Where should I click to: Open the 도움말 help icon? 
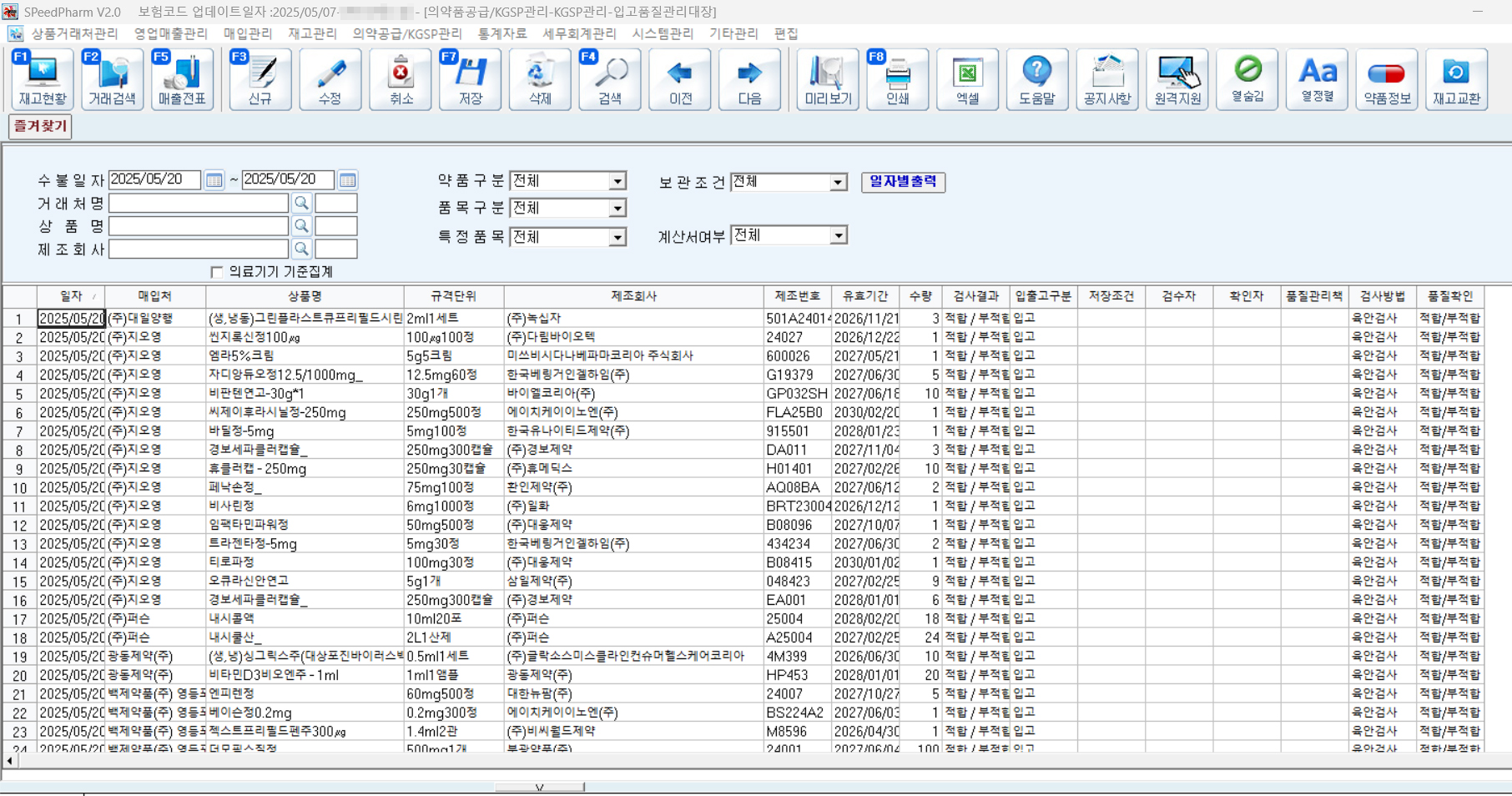[x=1037, y=79]
